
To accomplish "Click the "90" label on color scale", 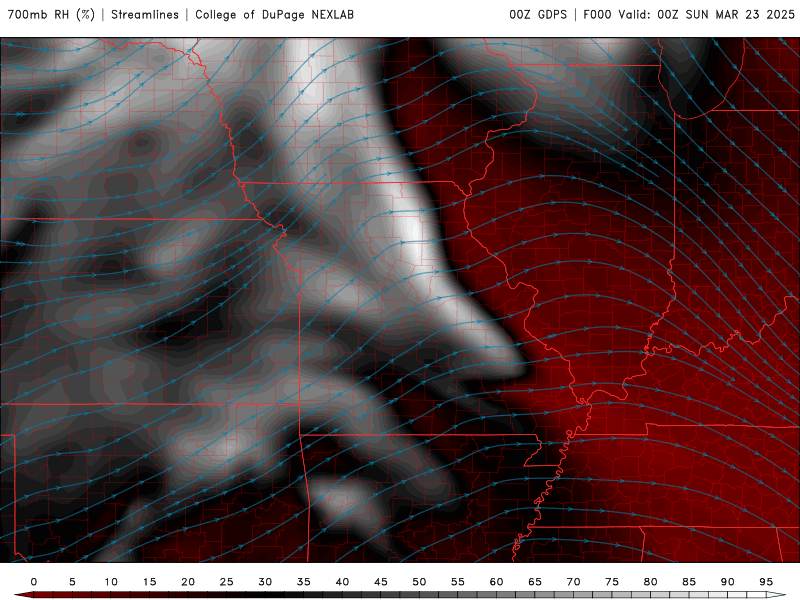I will pos(727,582).
